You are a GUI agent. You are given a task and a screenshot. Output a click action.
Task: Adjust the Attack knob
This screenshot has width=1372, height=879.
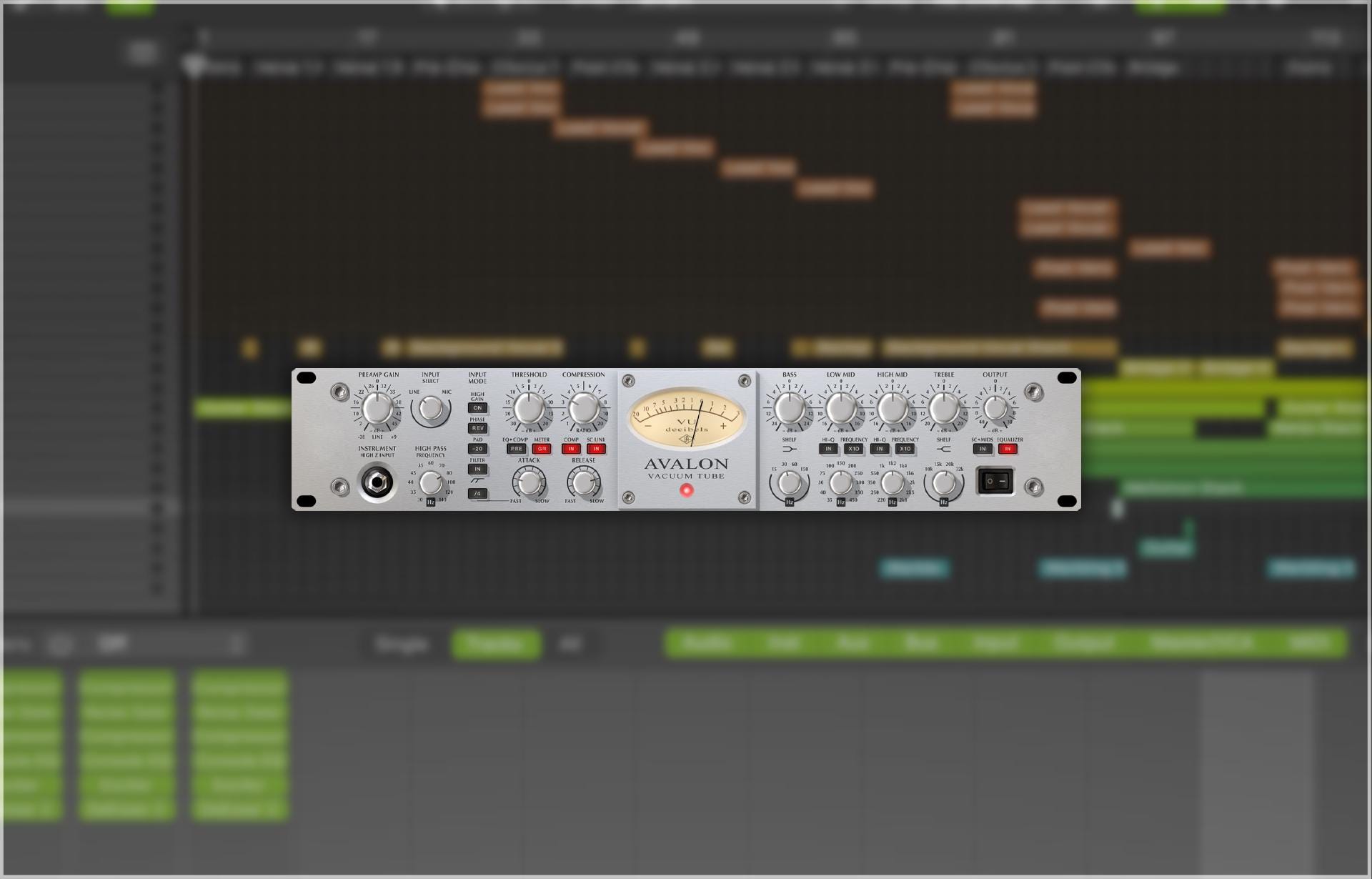coord(530,483)
